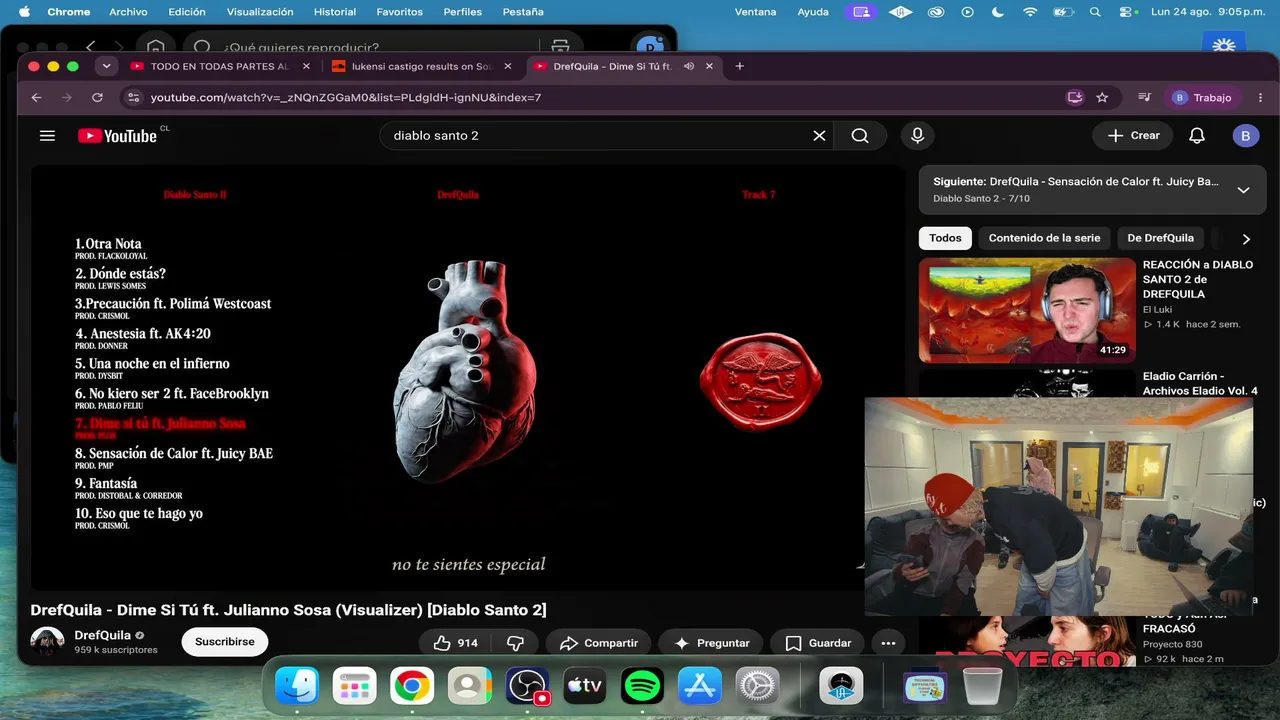The height and width of the screenshot is (720, 1280).
Task: Open the Edición menu
Action: point(187,12)
